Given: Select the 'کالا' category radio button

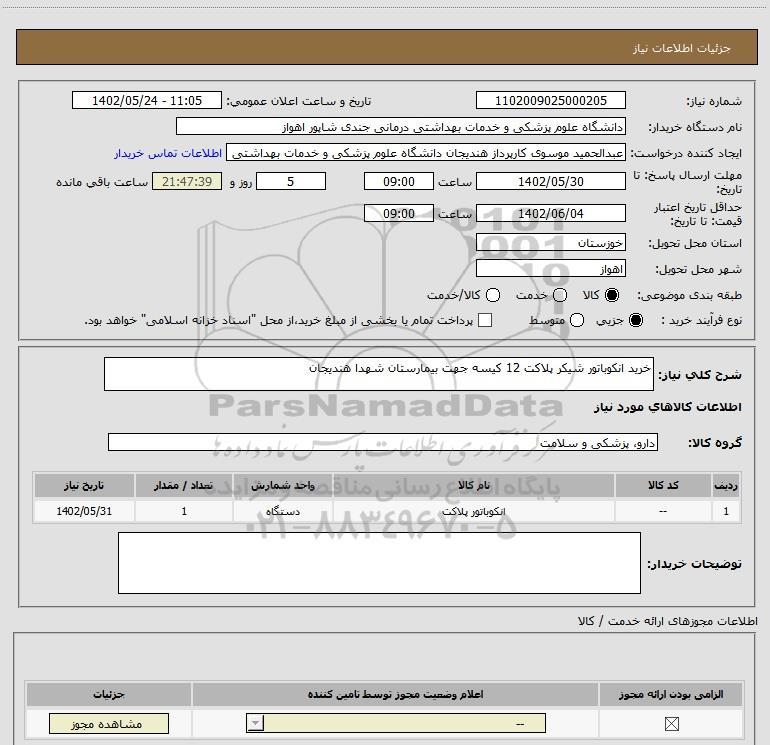Looking at the screenshot, I should pos(612,295).
